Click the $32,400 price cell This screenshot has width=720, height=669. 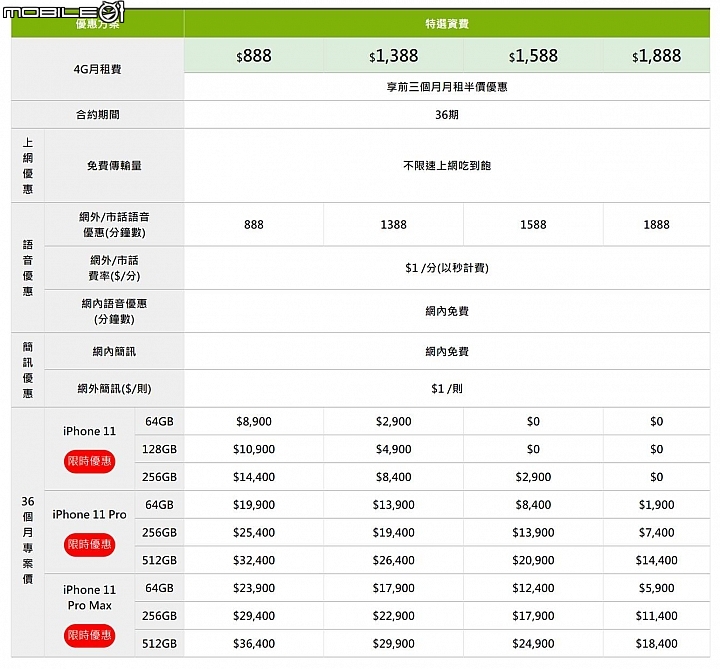[253, 560]
